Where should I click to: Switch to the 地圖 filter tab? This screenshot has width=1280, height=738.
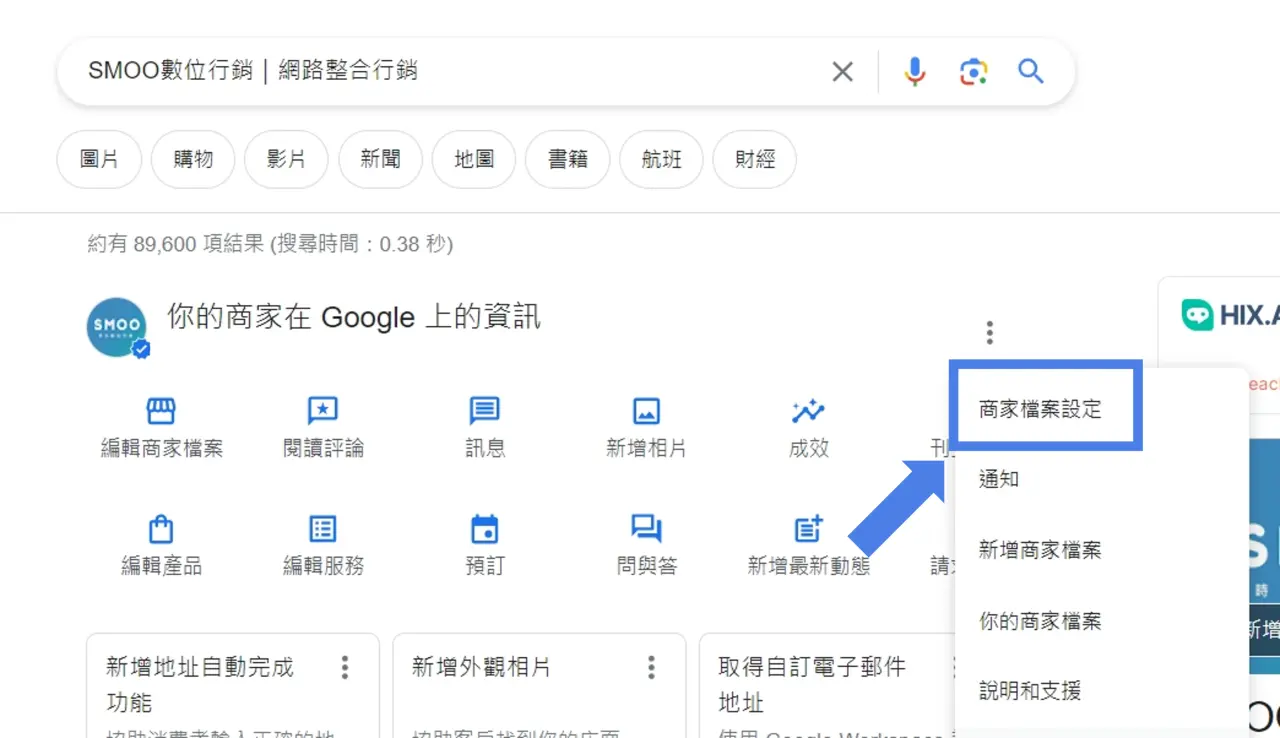[x=474, y=159]
